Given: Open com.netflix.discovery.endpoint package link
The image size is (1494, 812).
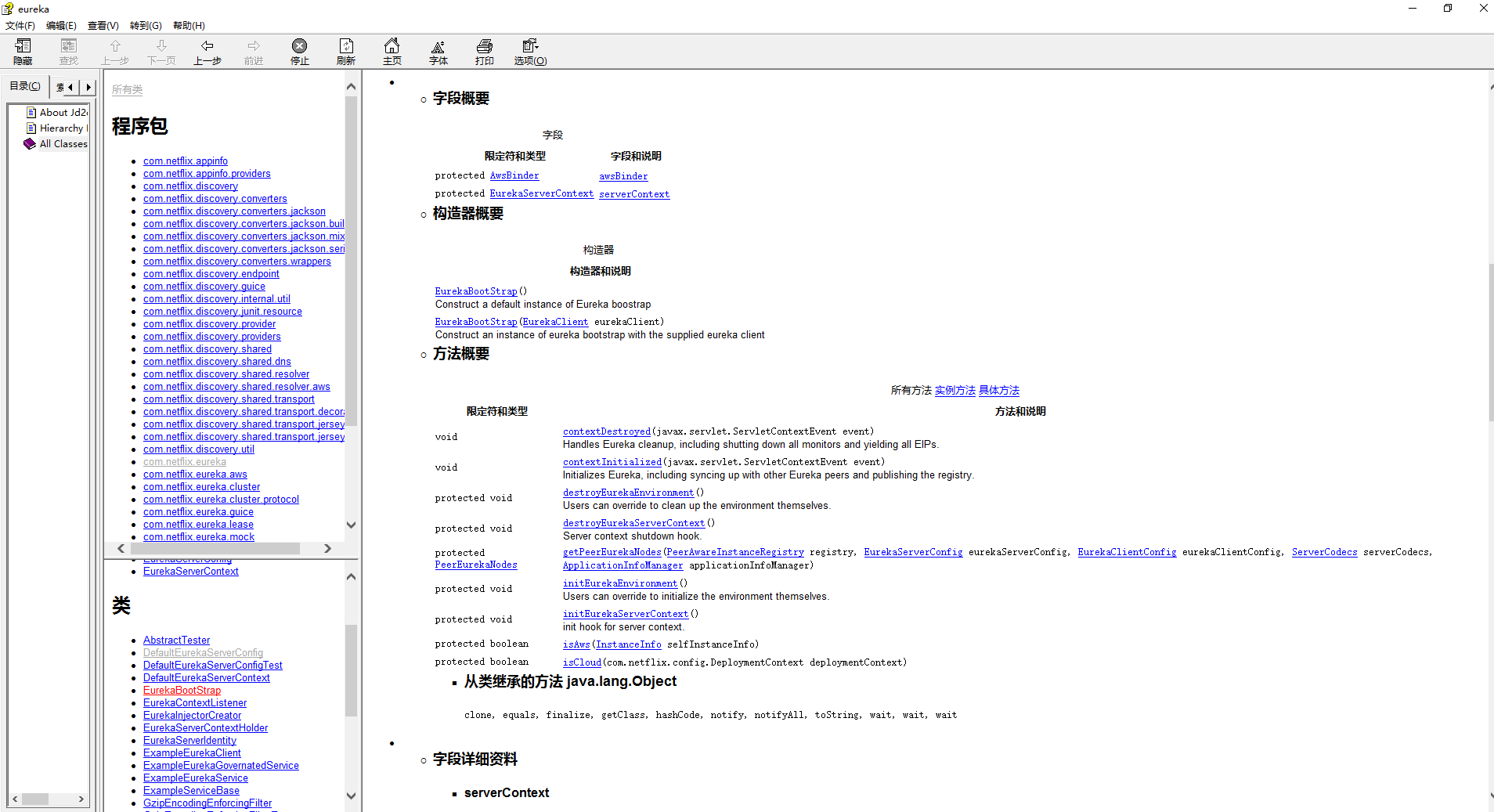Looking at the screenshot, I should [211, 274].
